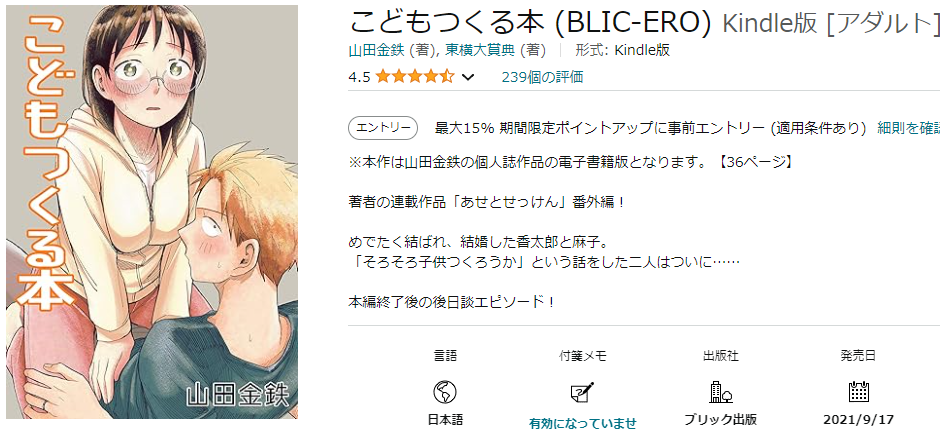This screenshot has width=940, height=433.
Task: Expand the rating breakdown chevron
Action: (469, 77)
